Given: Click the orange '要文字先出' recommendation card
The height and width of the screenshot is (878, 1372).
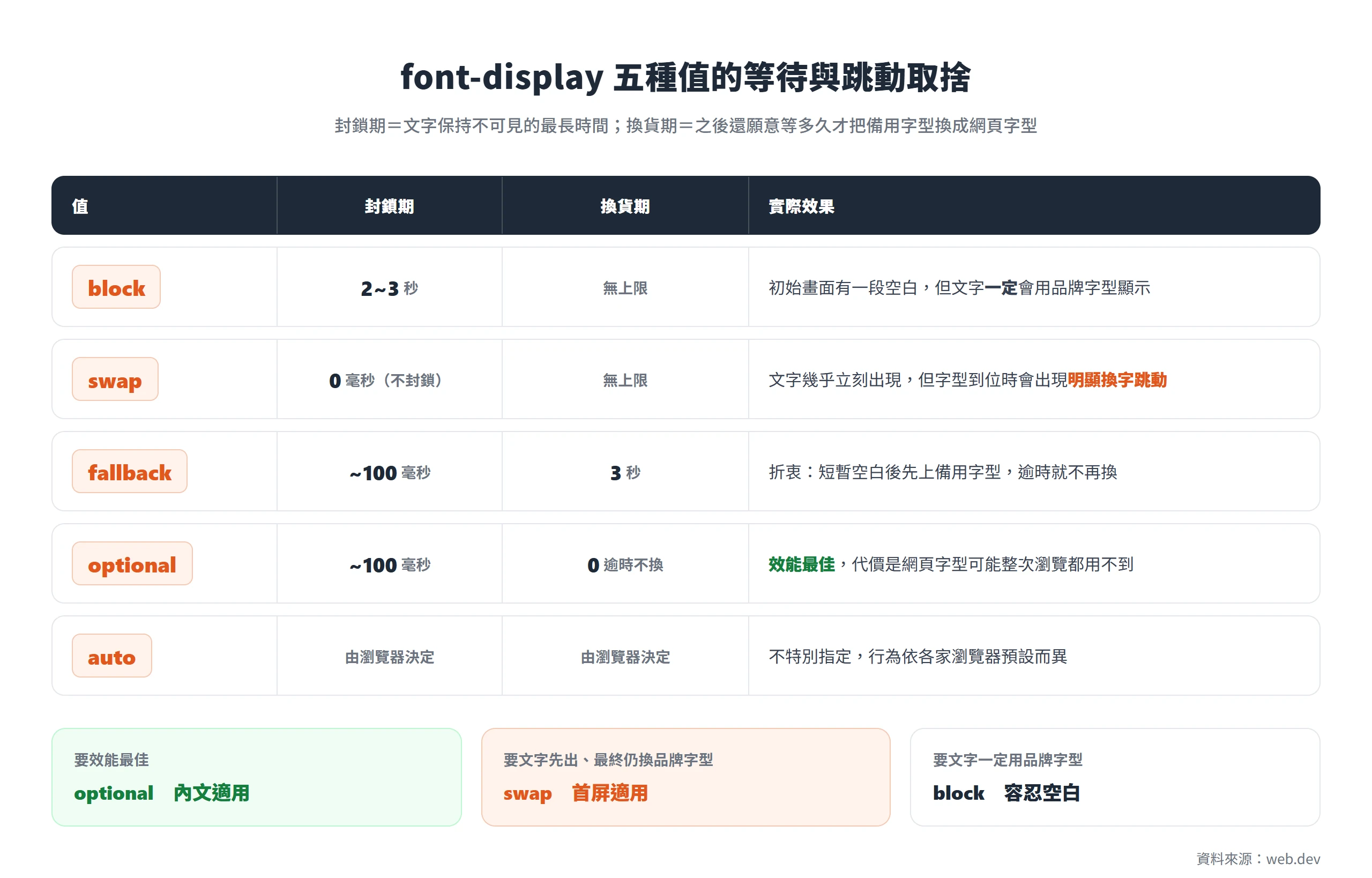Looking at the screenshot, I should click(685, 777).
